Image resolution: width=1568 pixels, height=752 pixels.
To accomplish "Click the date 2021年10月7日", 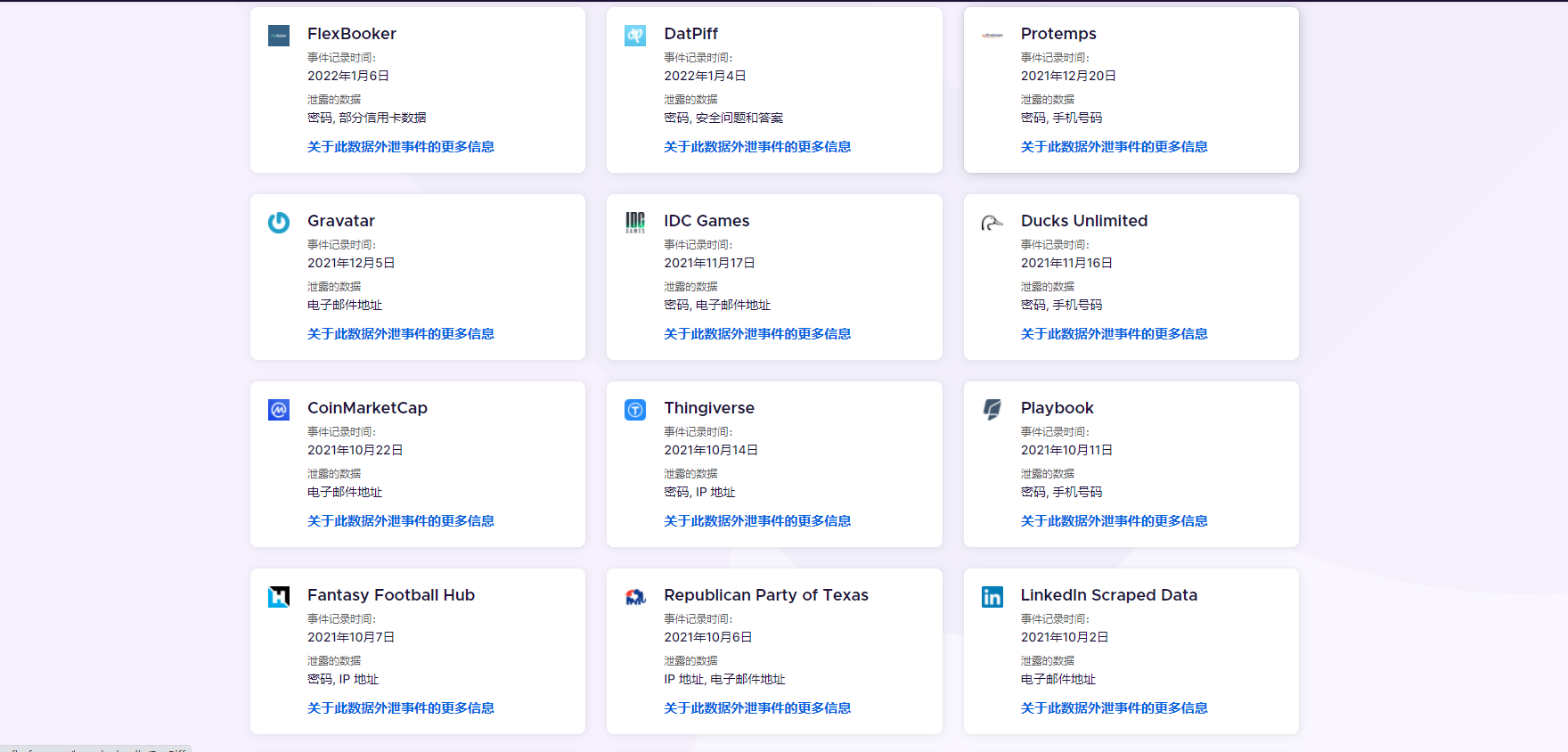I will click(x=351, y=637).
